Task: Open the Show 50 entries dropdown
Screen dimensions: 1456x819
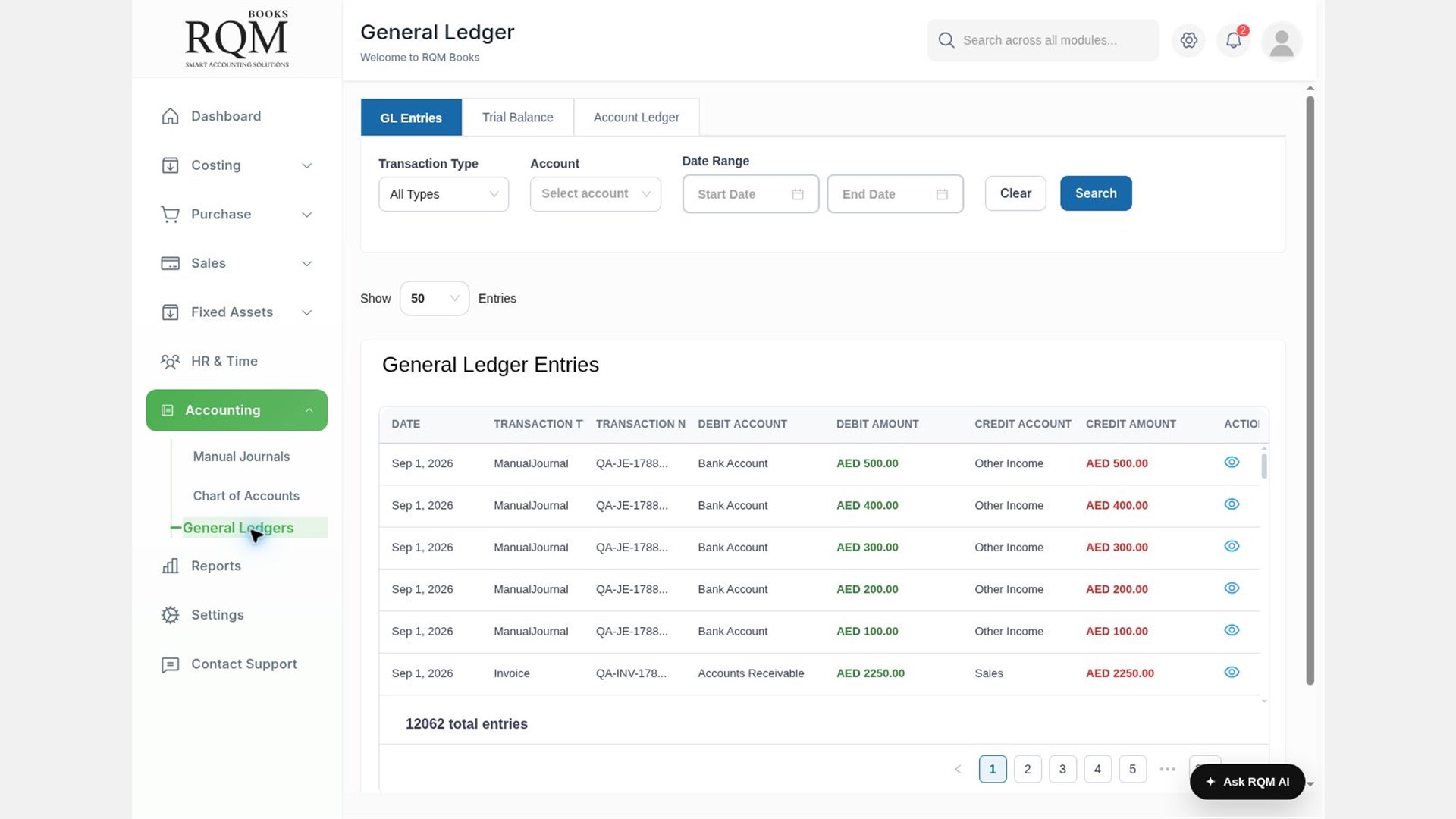Action: tap(434, 299)
